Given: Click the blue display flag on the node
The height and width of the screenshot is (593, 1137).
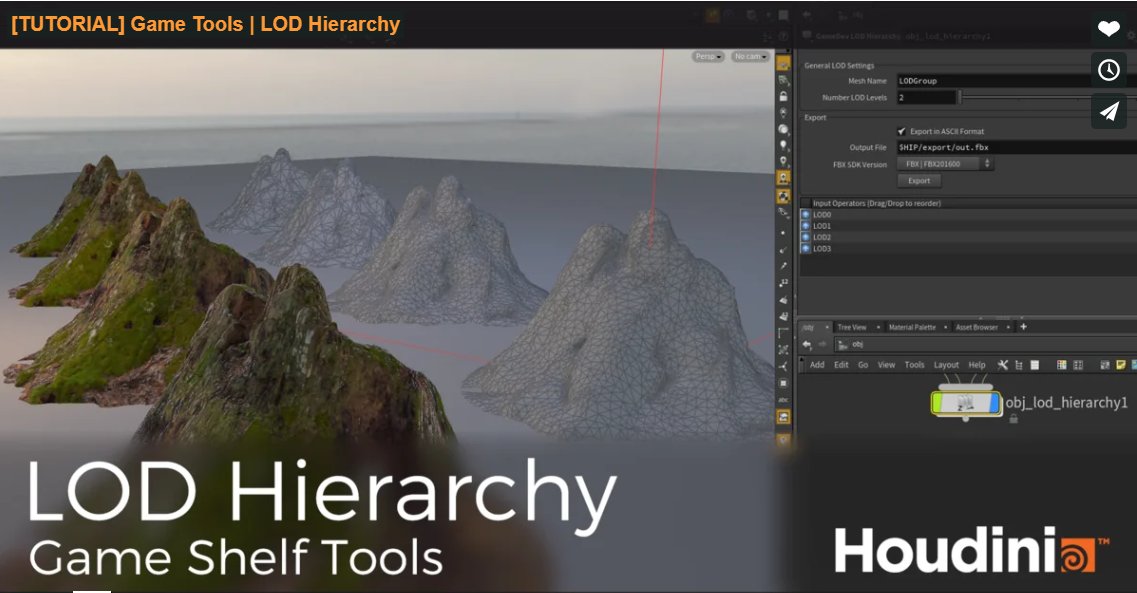Looking at the screenshot, I should click(x=995, y=403).
